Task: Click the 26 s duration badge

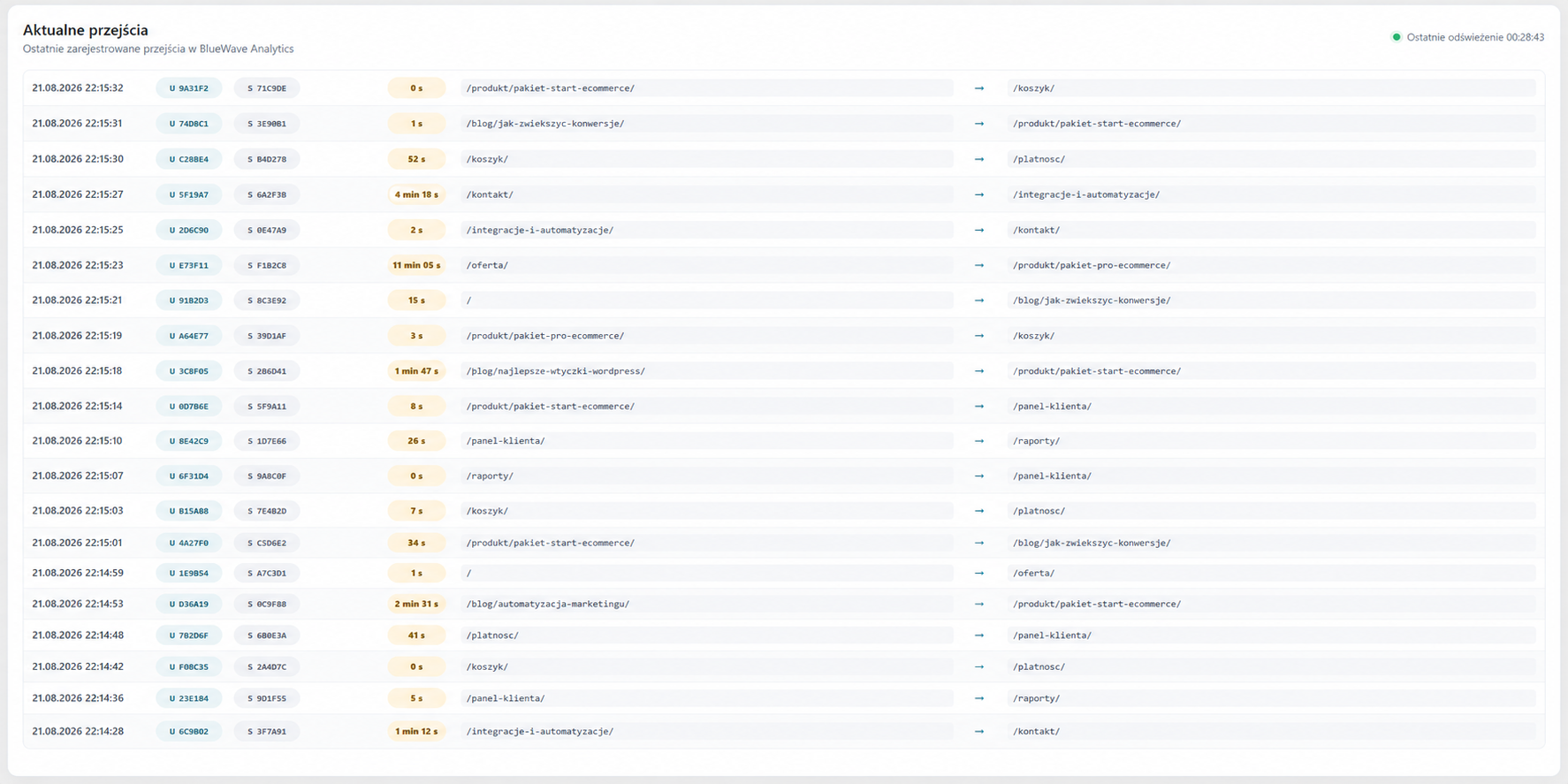Action: (x=416, y=441)
